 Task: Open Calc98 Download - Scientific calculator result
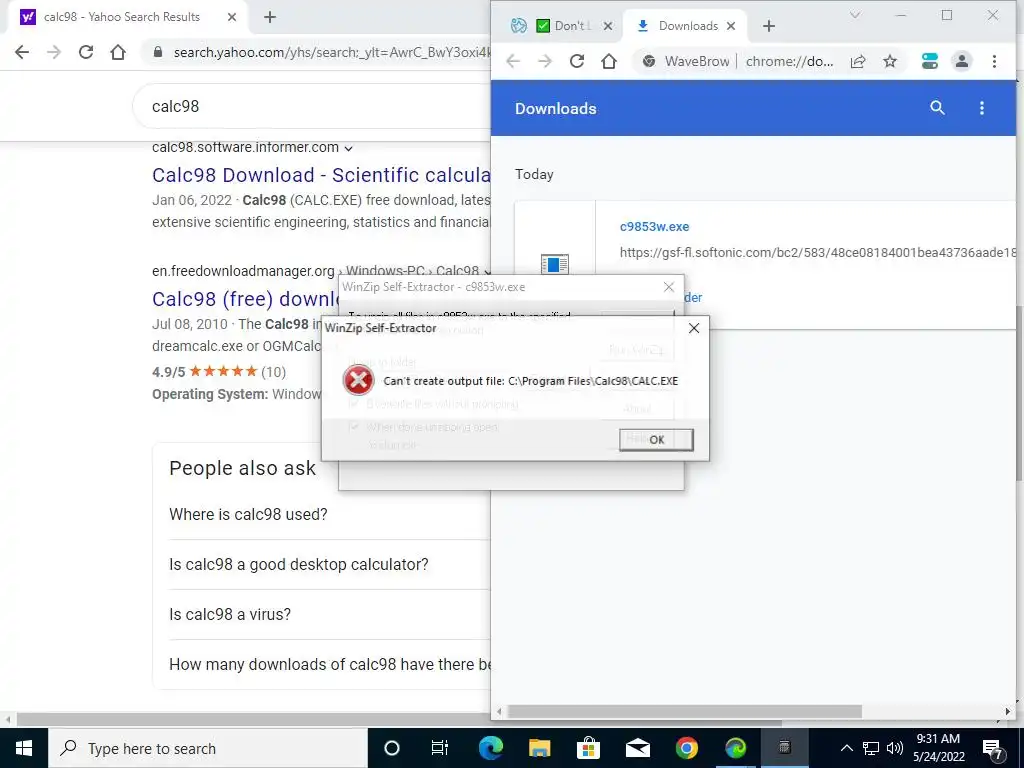pos(321,175)
